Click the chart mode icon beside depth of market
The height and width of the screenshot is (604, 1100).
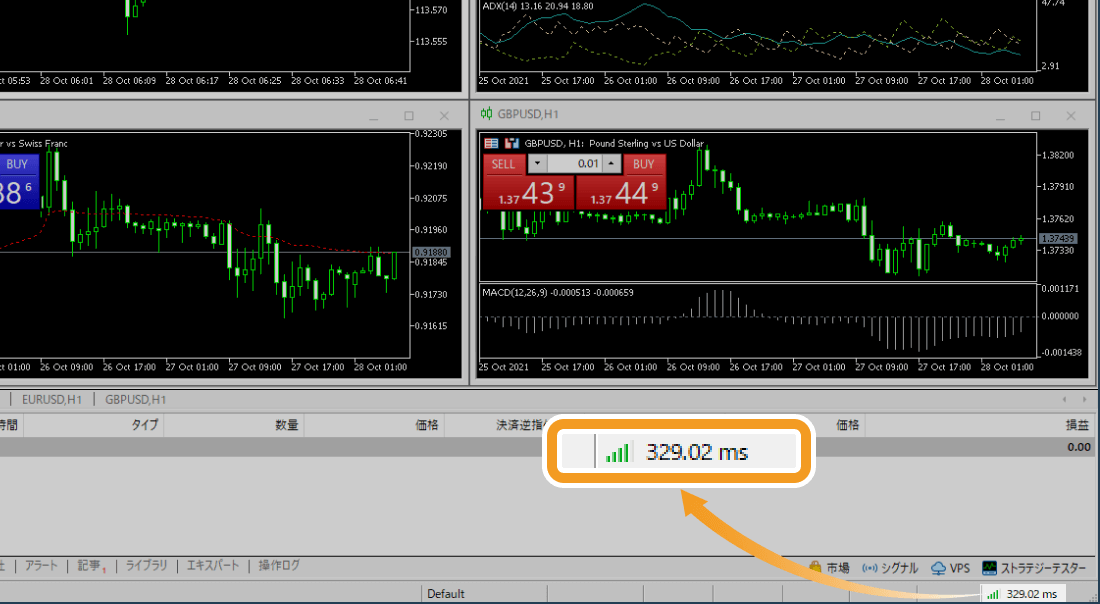click(512, 143)
